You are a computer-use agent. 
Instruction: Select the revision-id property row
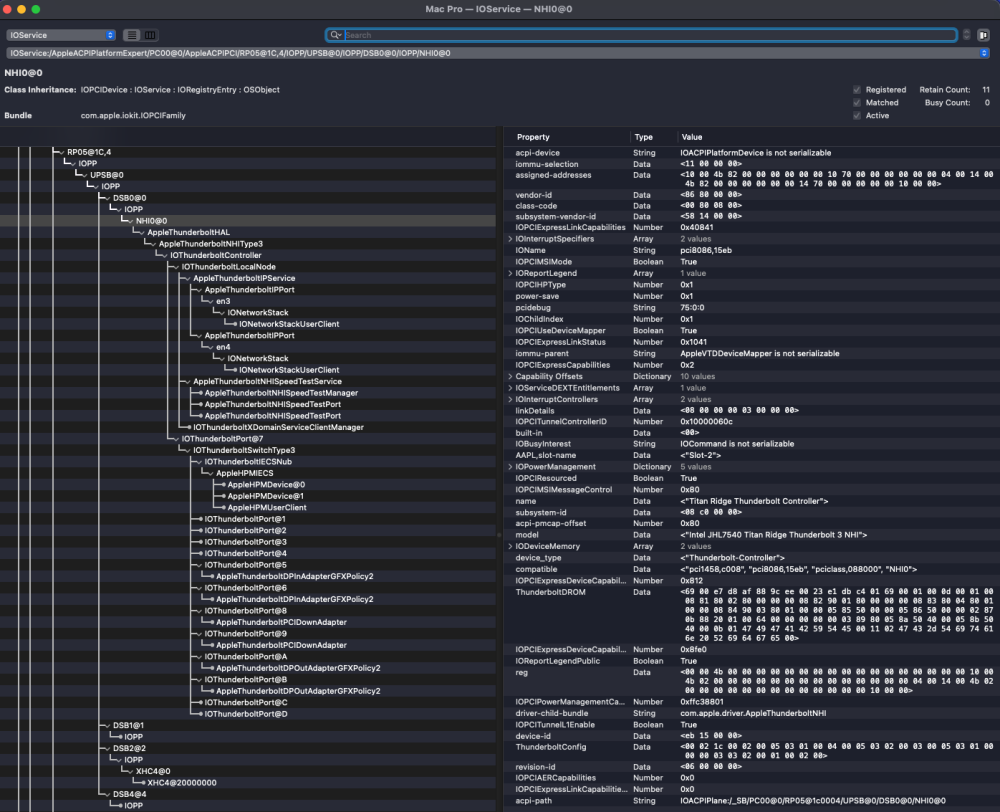click(751, 767)
